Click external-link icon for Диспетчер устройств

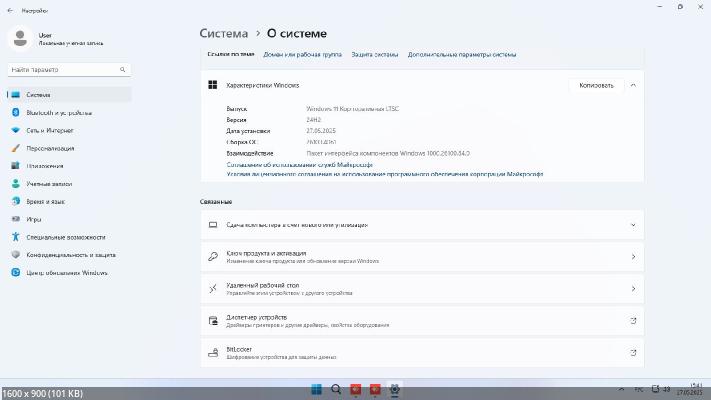(x=633, y=321)
